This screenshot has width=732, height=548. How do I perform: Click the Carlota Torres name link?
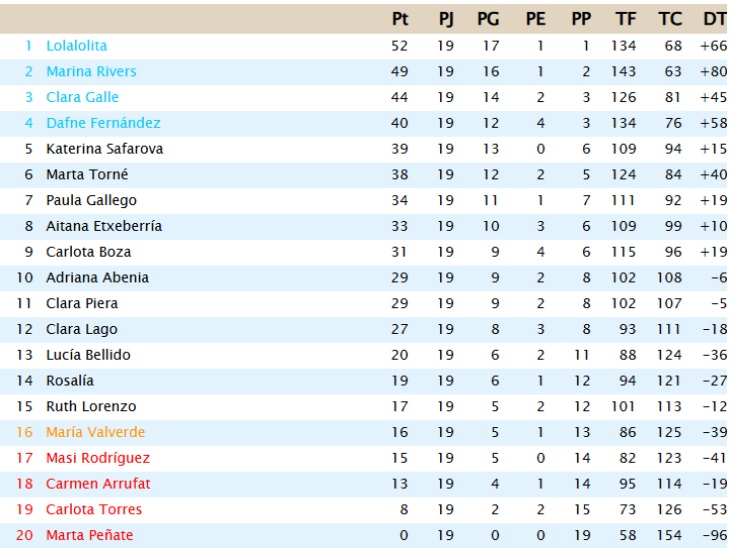pos(94,509)
